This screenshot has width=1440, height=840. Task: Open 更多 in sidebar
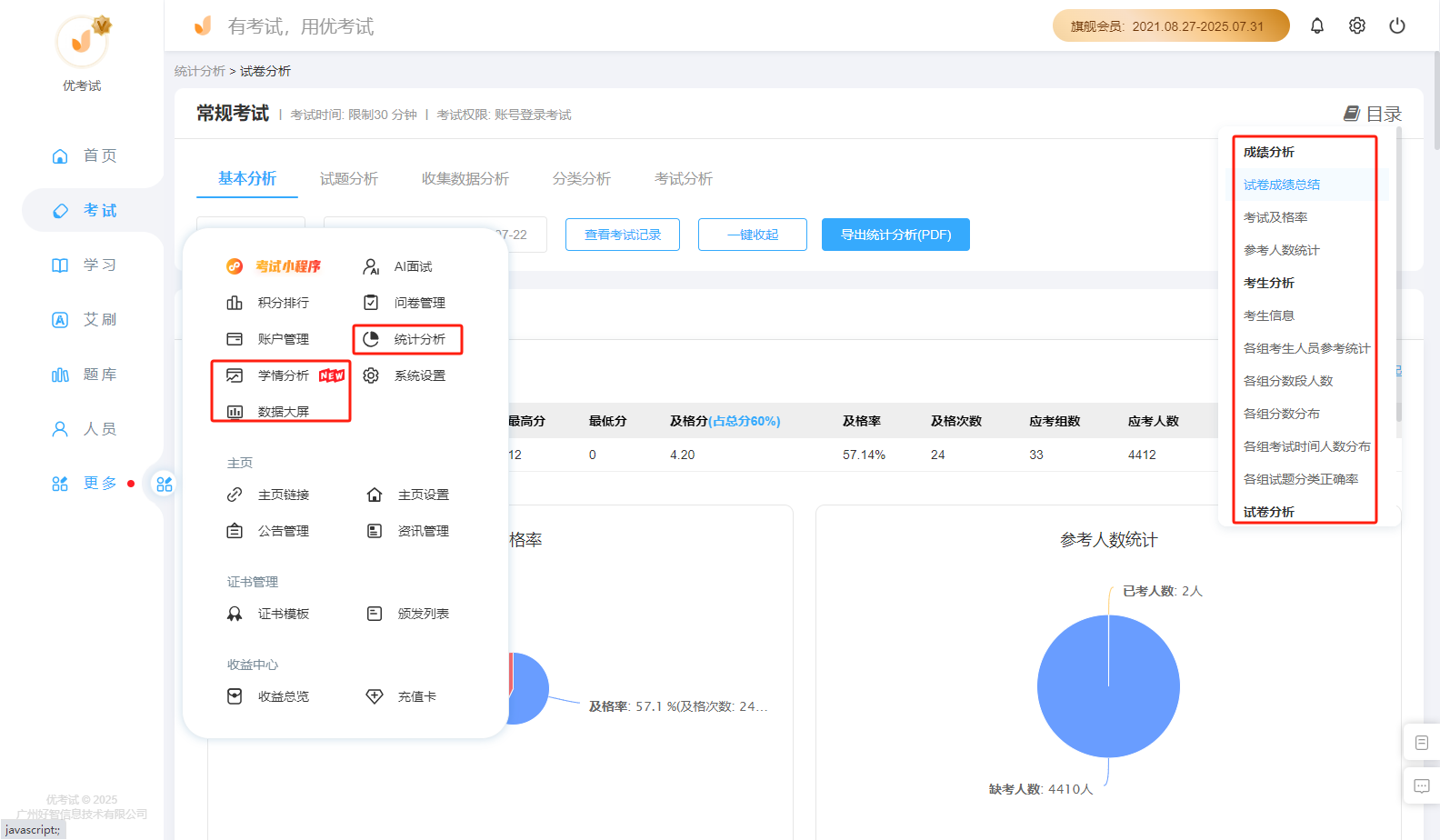tap(84, 483)
